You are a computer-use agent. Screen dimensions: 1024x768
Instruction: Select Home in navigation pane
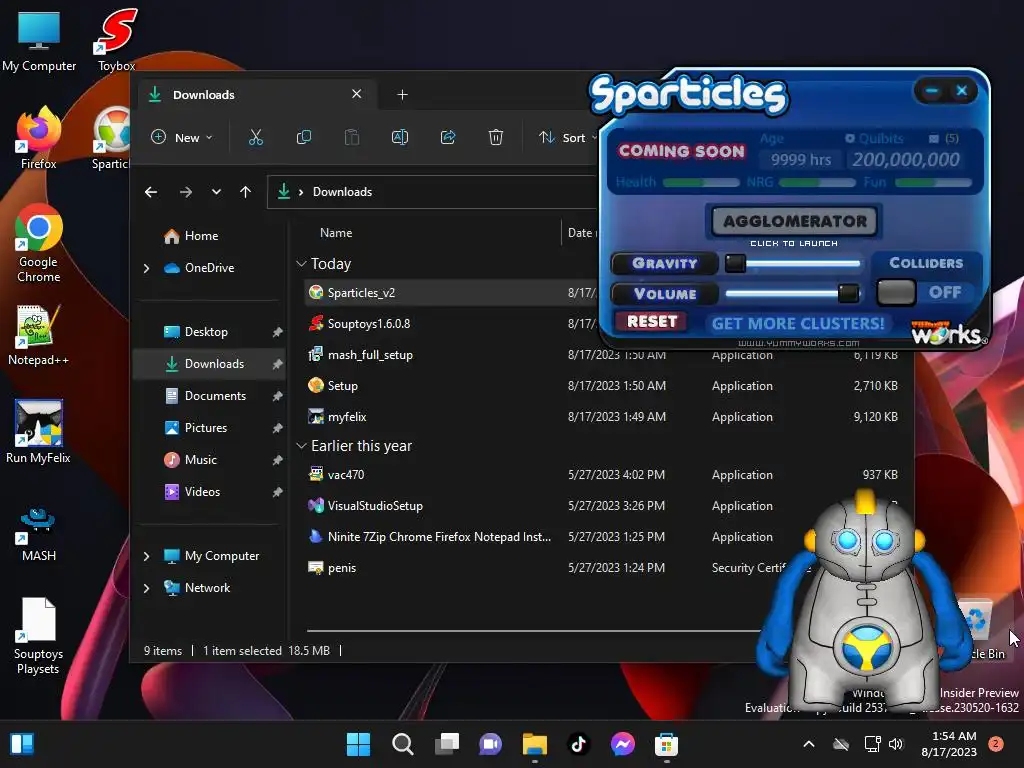click(x=191, y=236)
